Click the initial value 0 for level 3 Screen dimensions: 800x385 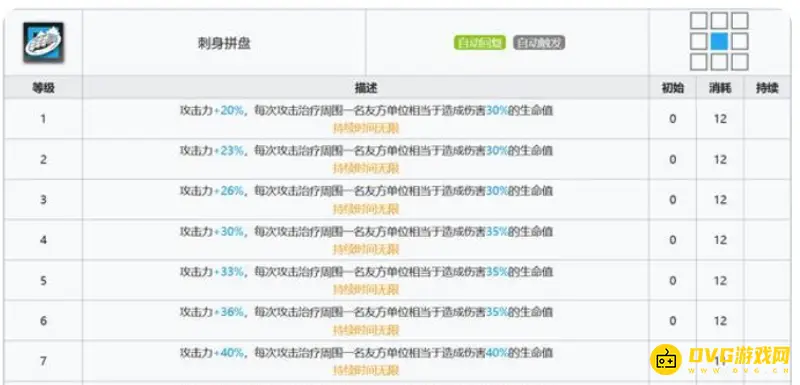click(x=672, y=200)
